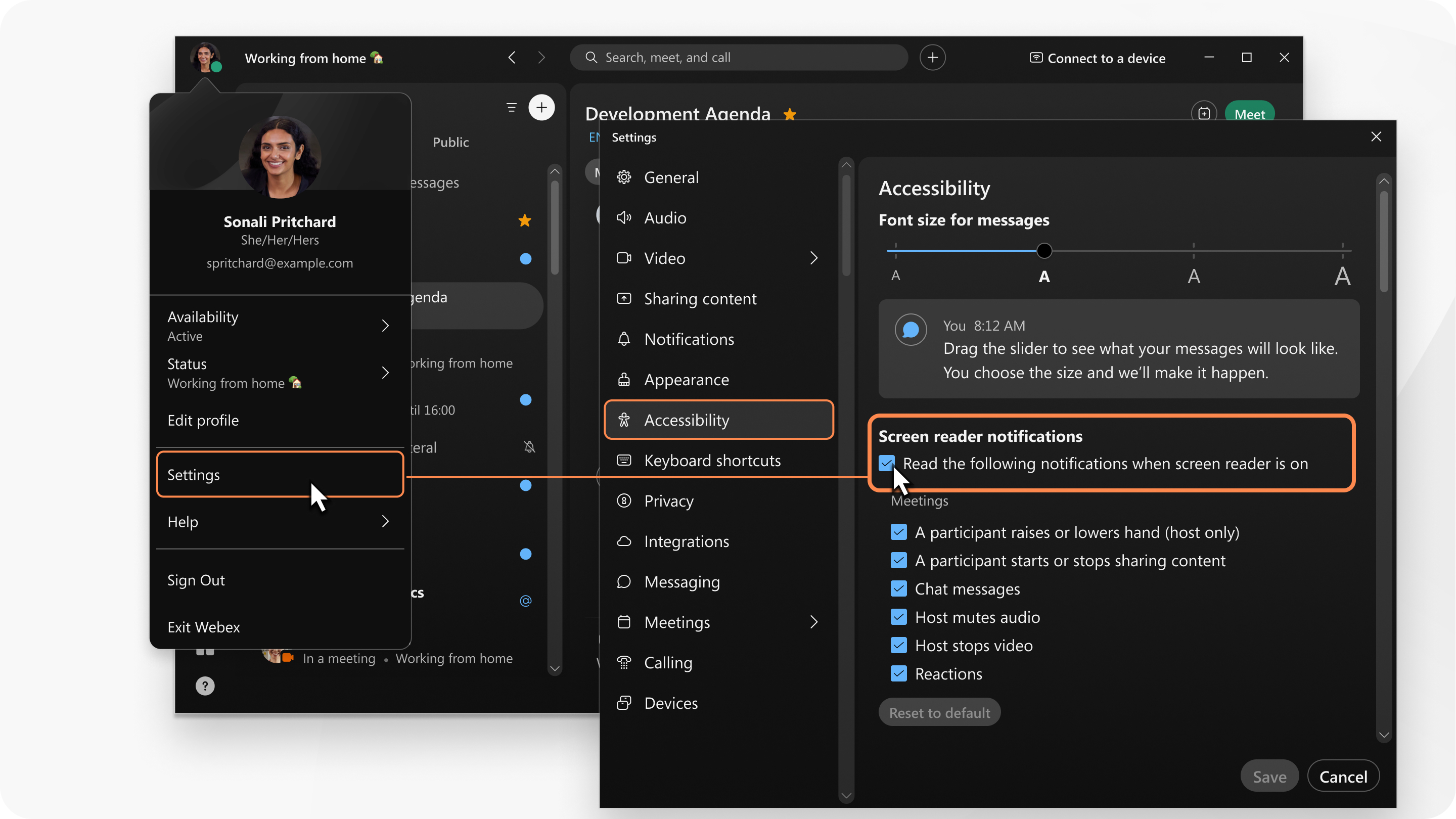This screenshot has width=1456, height=819.
Task: Toggle participant starts or stops sharing checkbox
Action: 898,561
